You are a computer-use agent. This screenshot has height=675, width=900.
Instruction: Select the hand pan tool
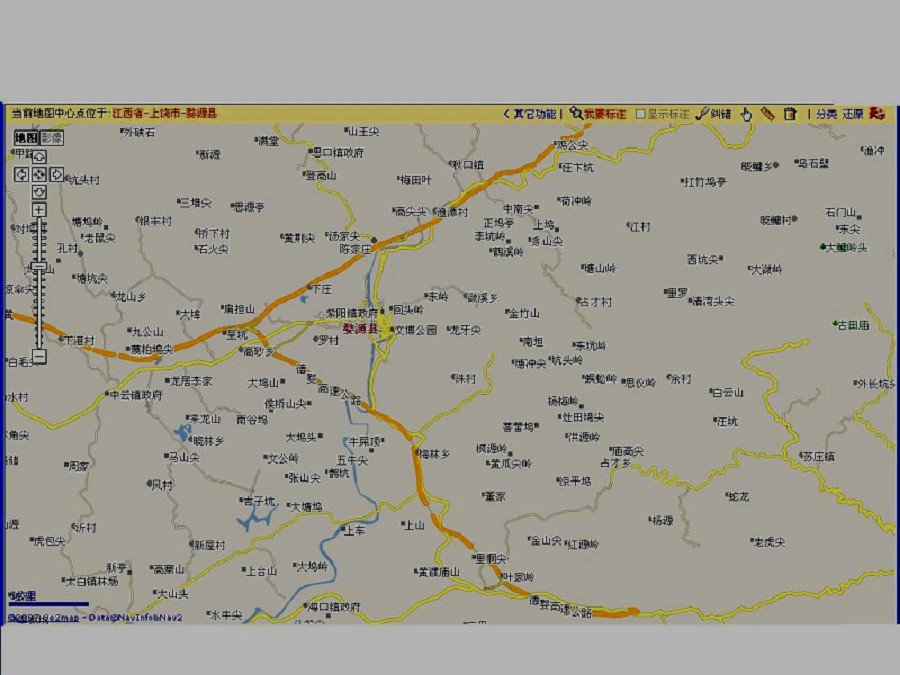pos(745,114)
